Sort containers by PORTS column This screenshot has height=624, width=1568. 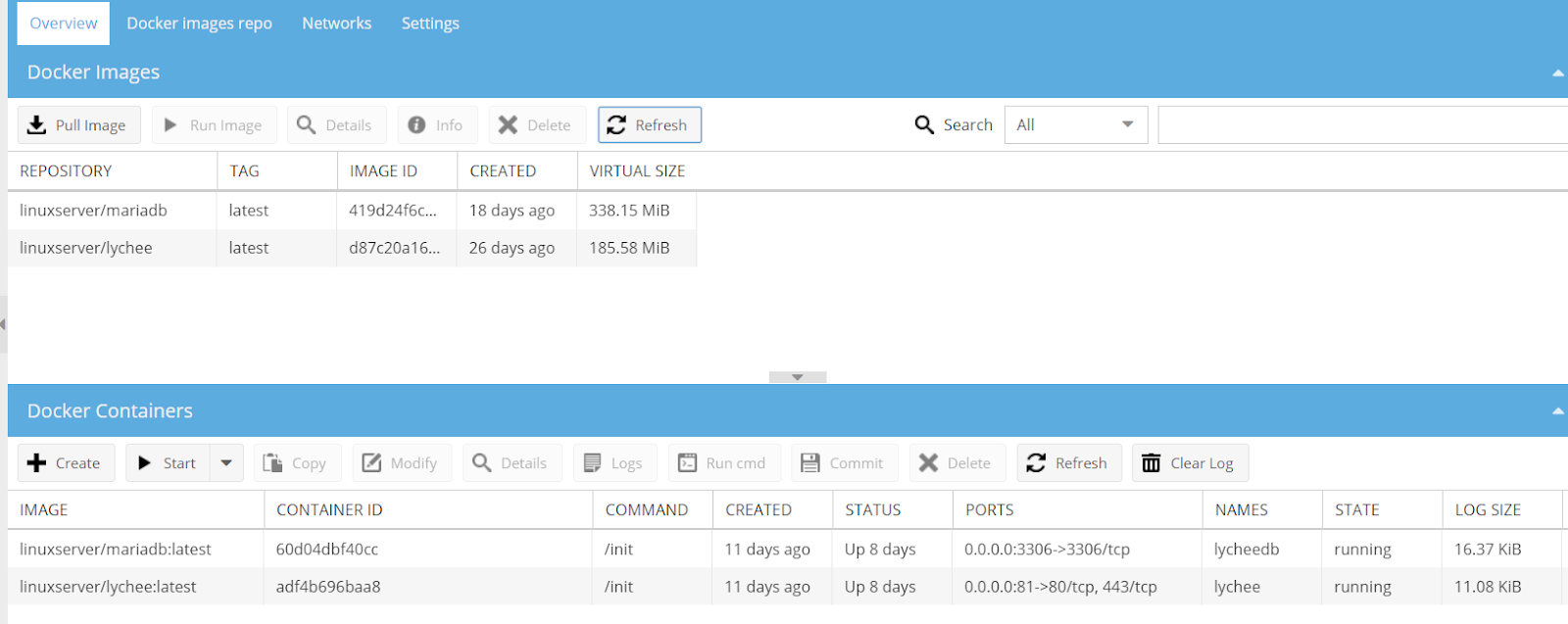coord(1077,509)
